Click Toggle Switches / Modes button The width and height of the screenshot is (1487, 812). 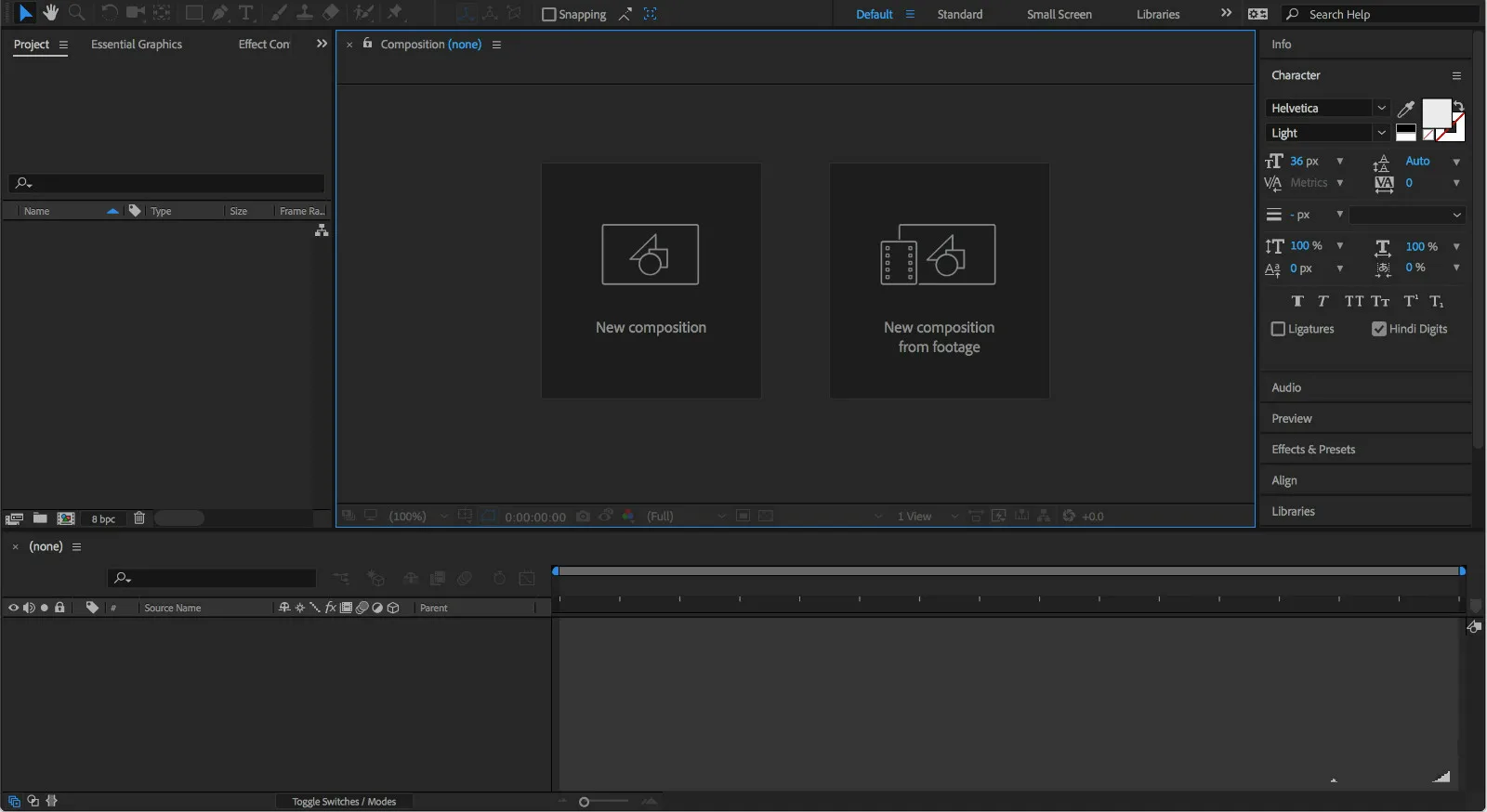tap(344, 802)
